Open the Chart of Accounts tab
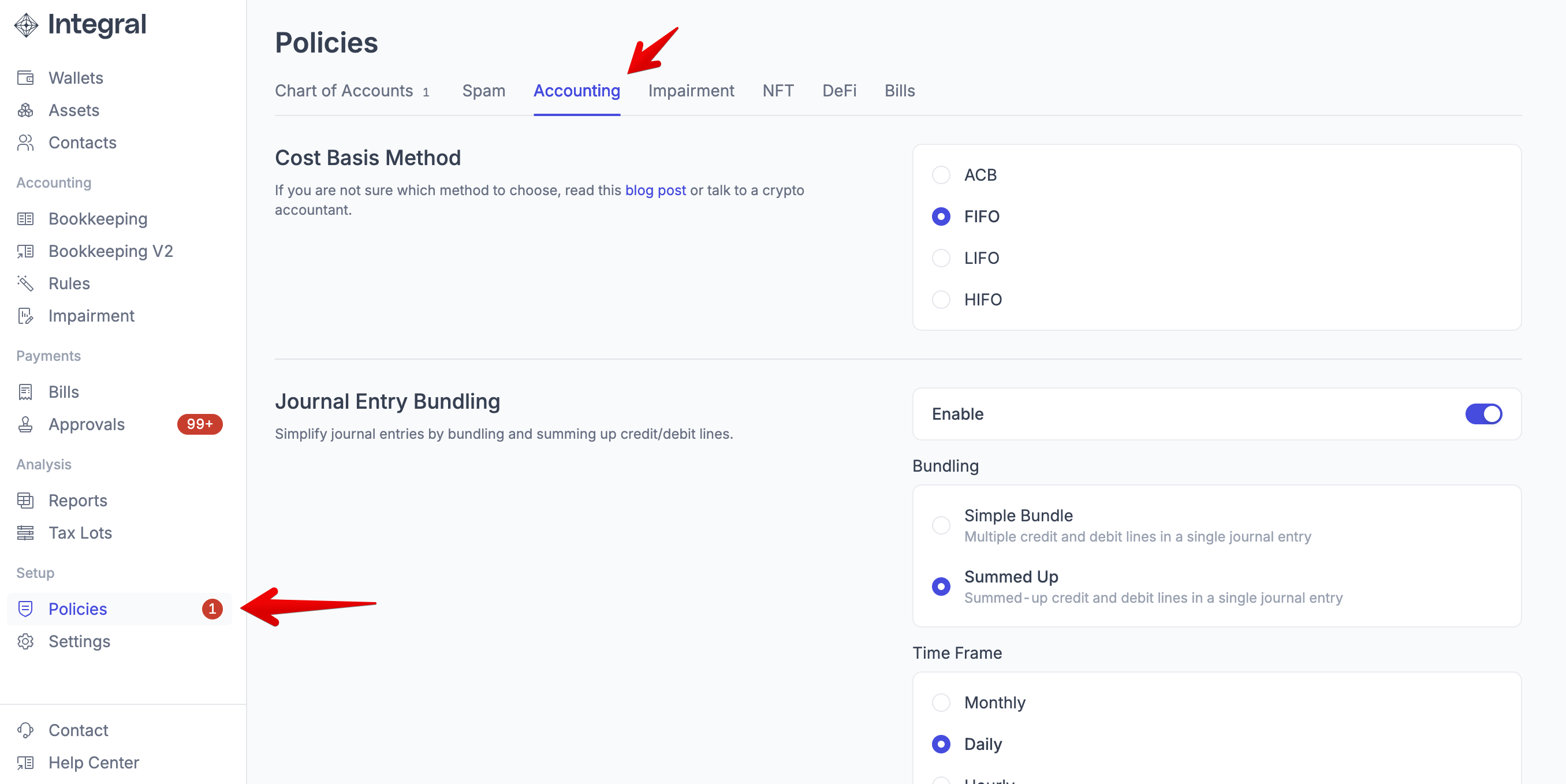Screen dimensions: 1566x784 344,91
